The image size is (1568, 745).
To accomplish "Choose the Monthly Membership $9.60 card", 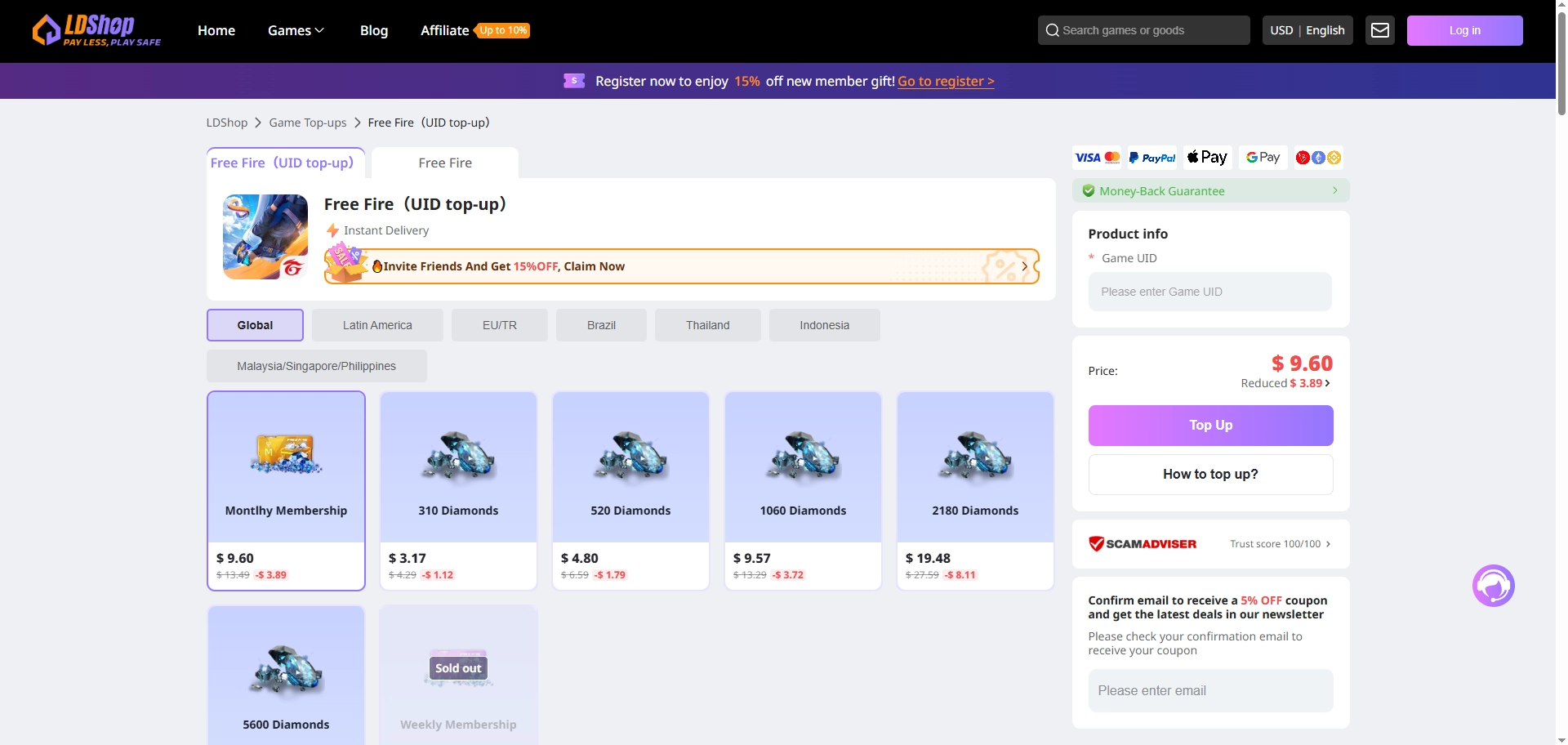I will click(x=286, y=490).
